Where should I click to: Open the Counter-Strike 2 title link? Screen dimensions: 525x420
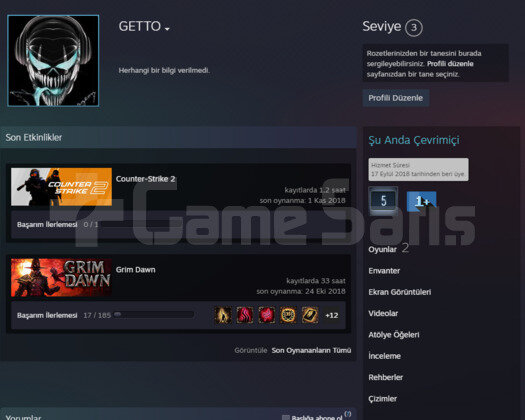[x=145, y=179]
